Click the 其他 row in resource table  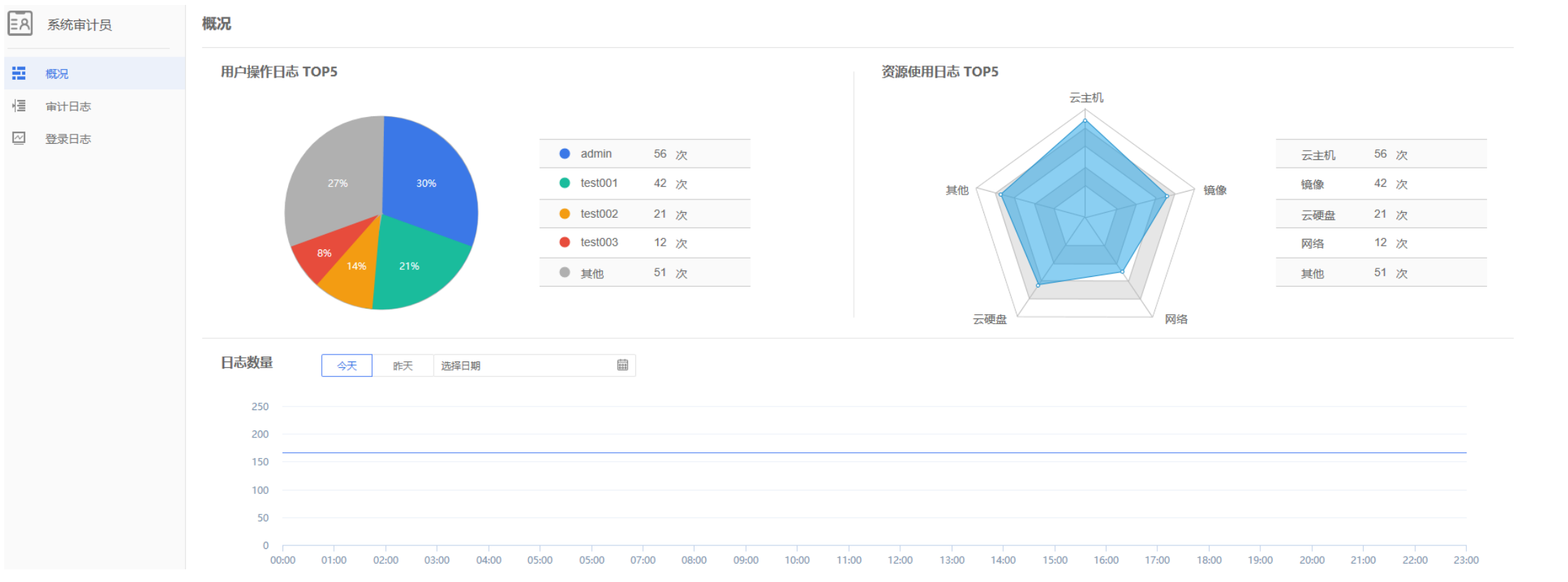[1381, 273]
